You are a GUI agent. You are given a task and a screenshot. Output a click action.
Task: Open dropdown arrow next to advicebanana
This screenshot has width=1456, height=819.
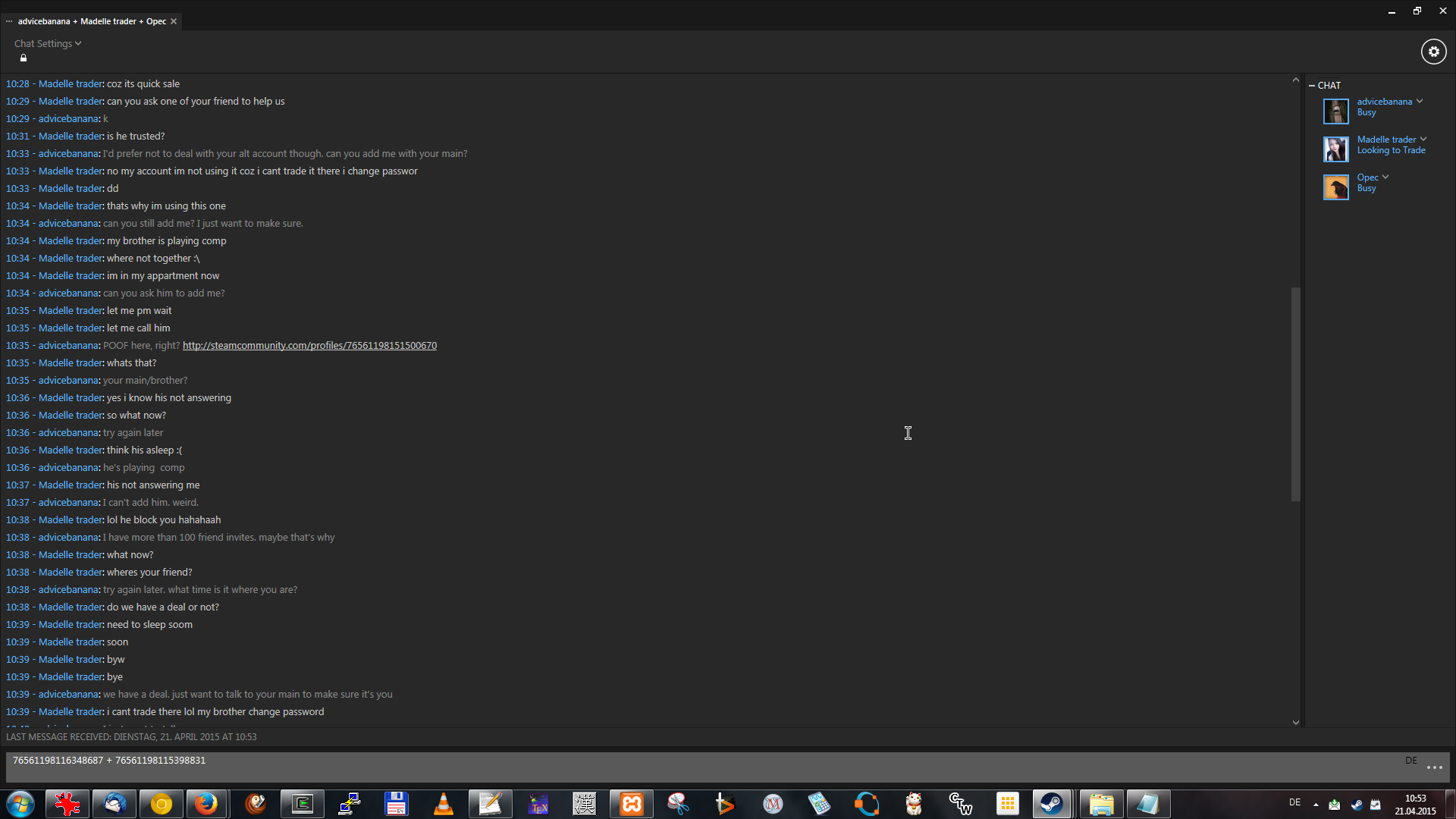(x=1420, y=101)
